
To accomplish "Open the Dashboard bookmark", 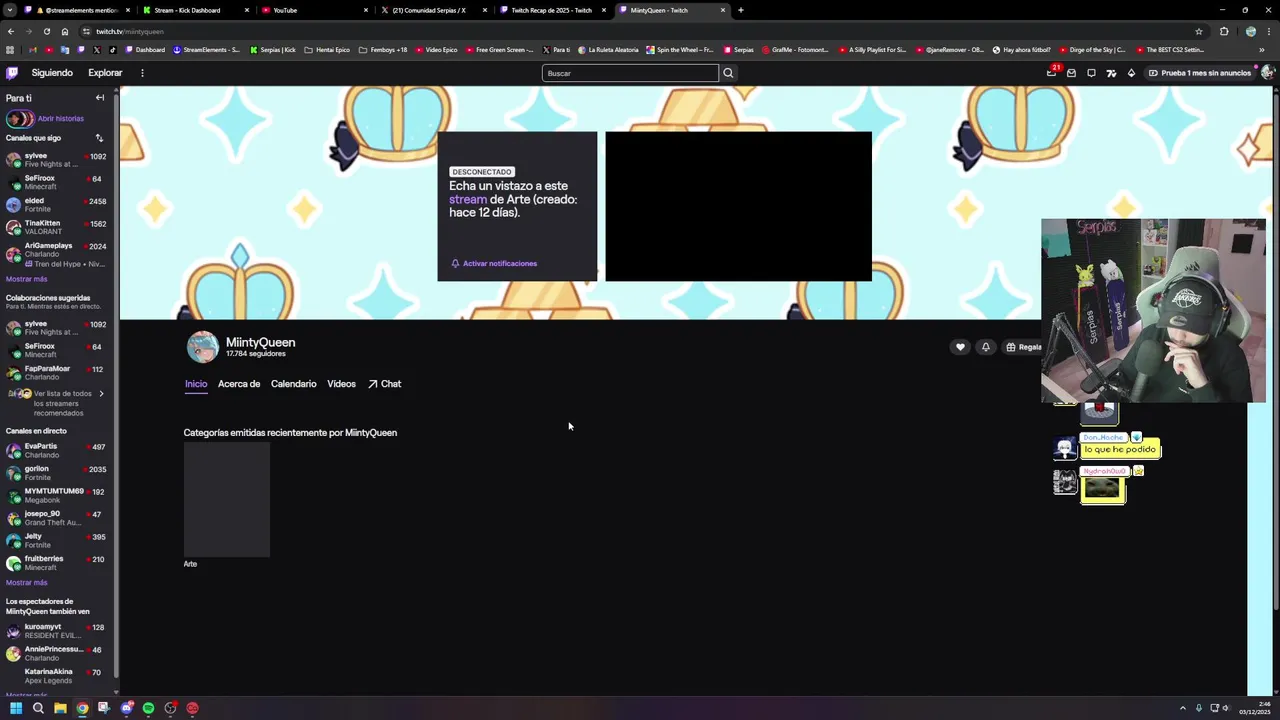I will tap(145, 49).
